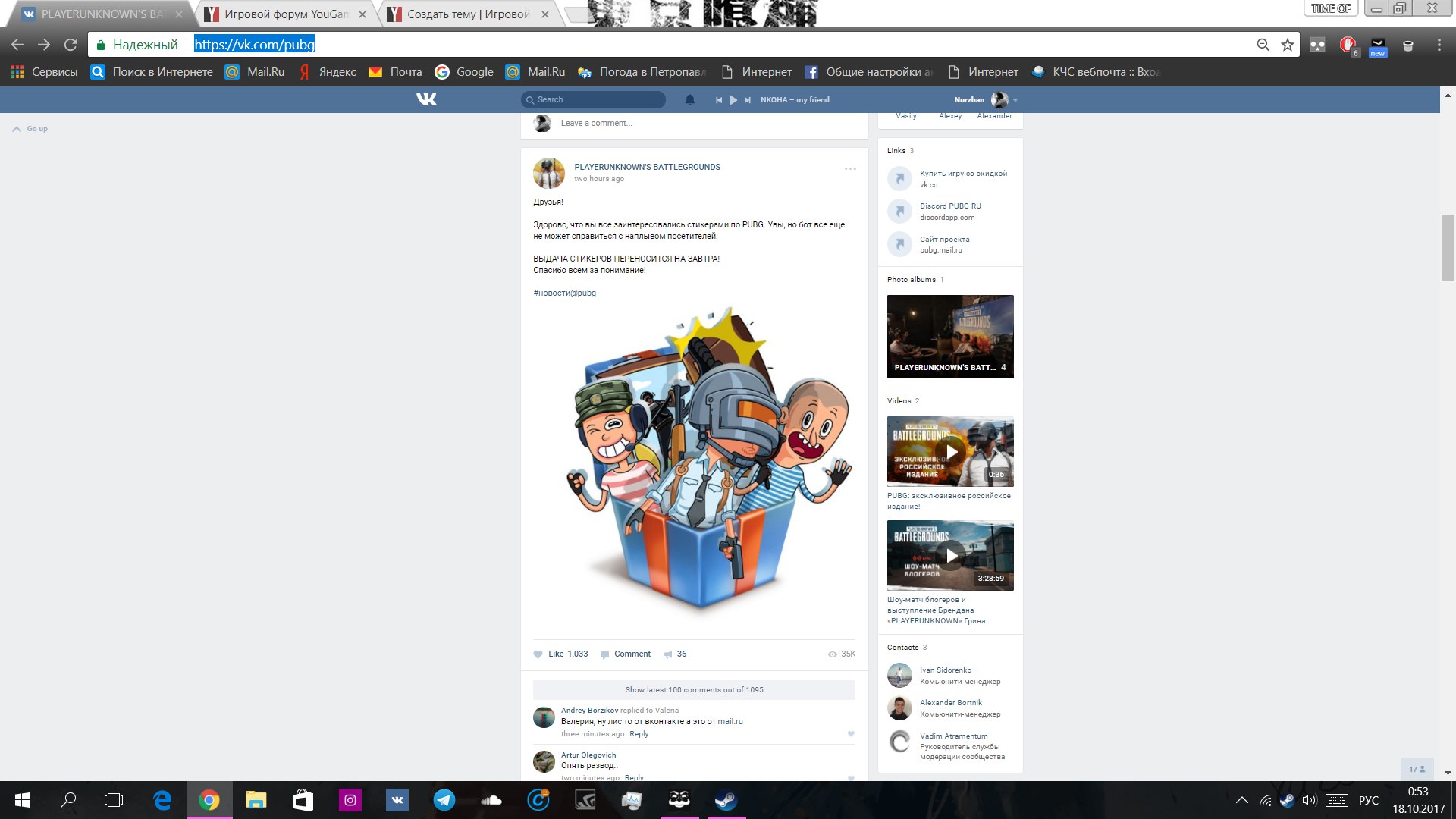Click Comment button under the post
The height and width of the screenshot is (819, 1456).
point(626,654)
